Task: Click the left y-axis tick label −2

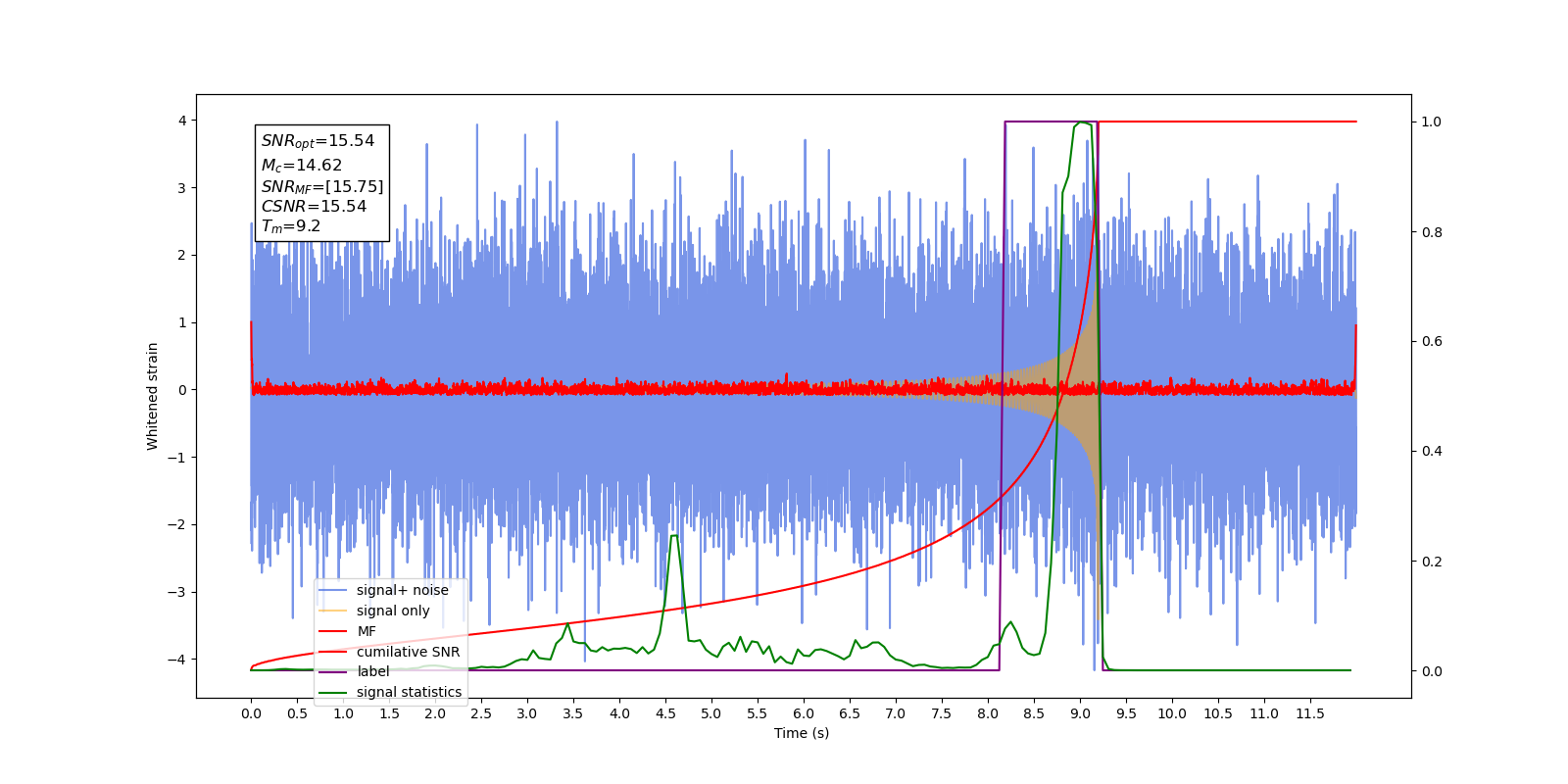Action: point(178,524)
